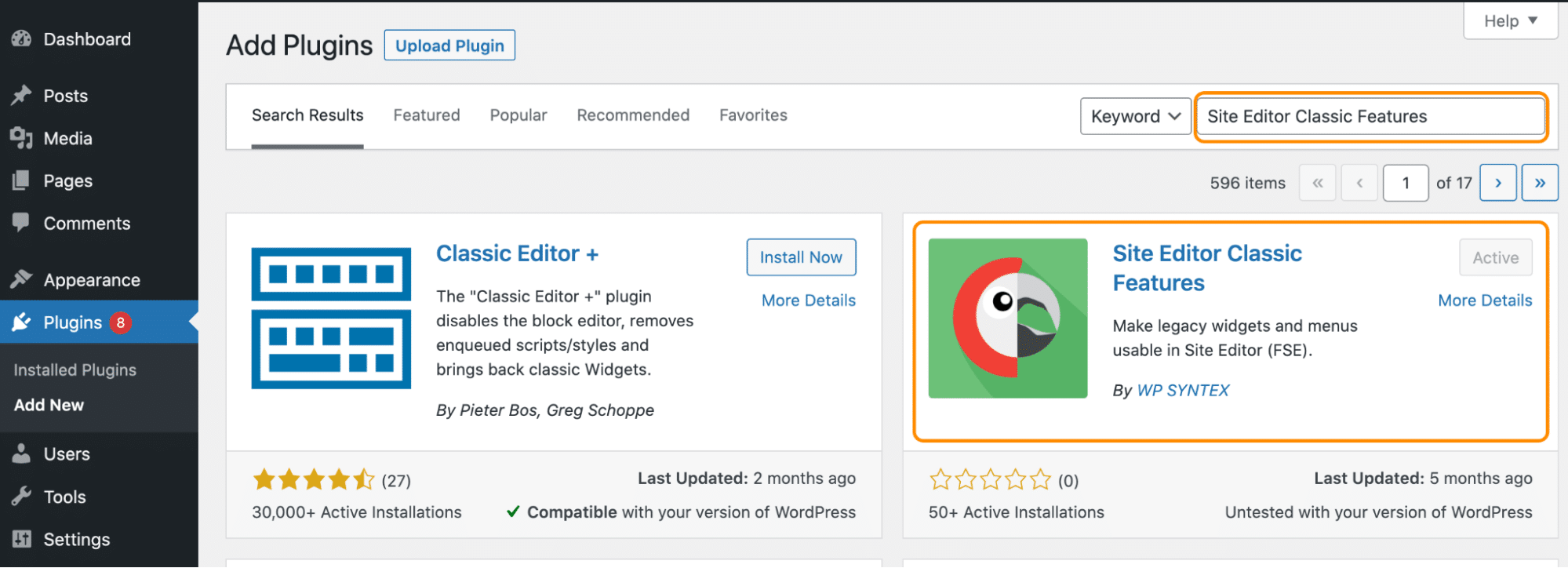Open Installed Plugins submenu item
The width and height of the screenshot is (1568, 568).
[75, 370]
